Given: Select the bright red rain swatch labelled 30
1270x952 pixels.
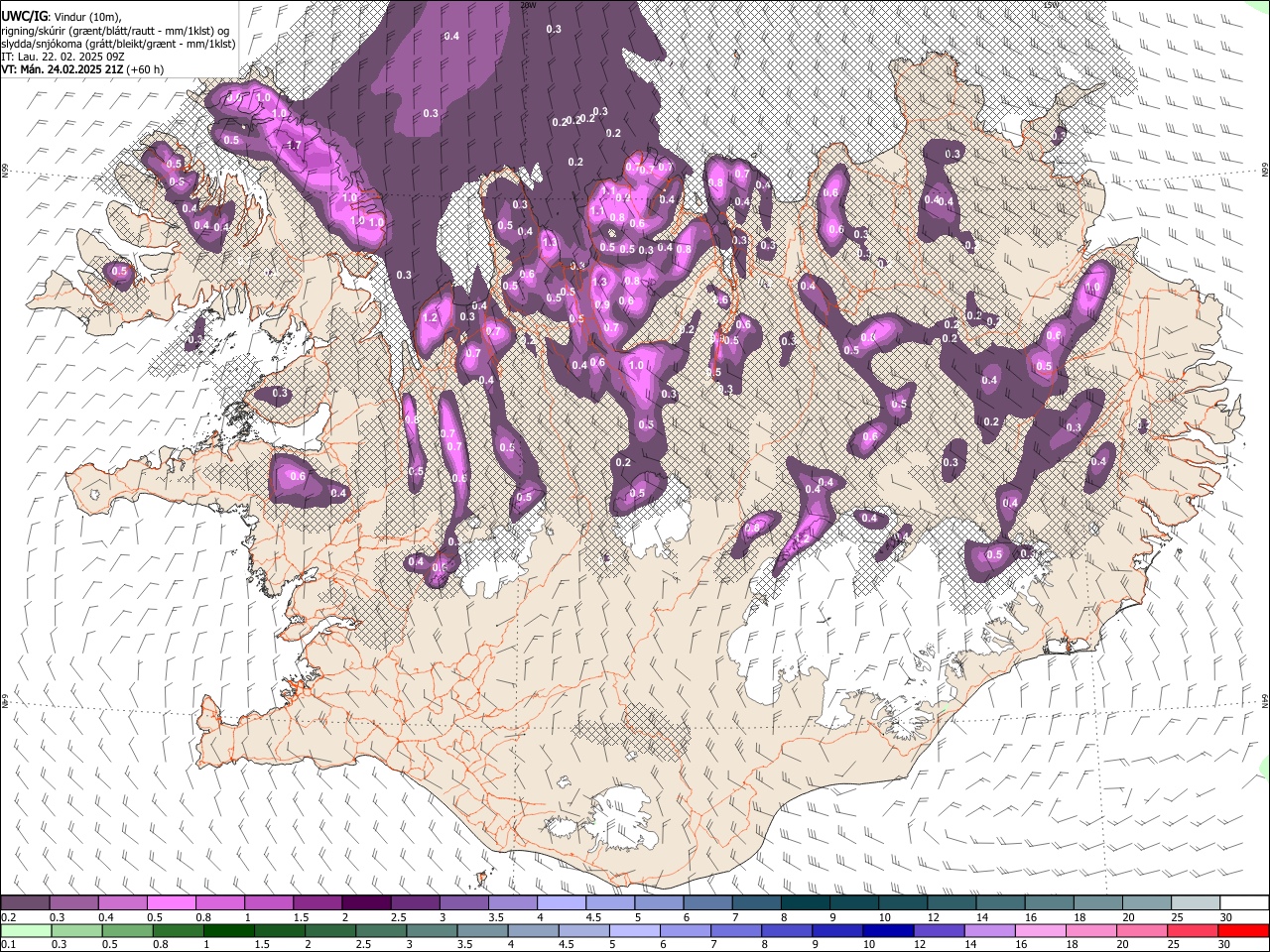Looking at the screenshot, I should pos(1243,931).
